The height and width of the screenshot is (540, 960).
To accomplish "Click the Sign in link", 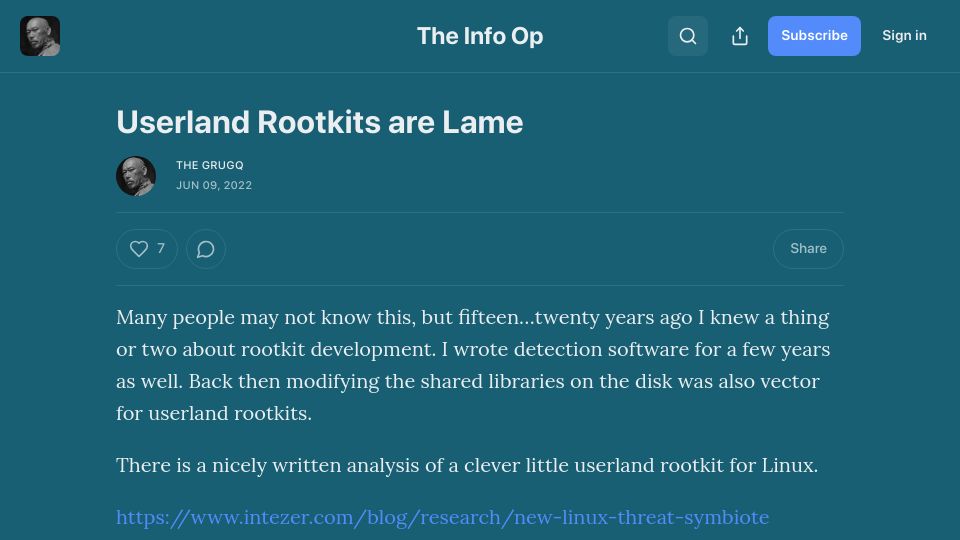I will pos(904,36).
